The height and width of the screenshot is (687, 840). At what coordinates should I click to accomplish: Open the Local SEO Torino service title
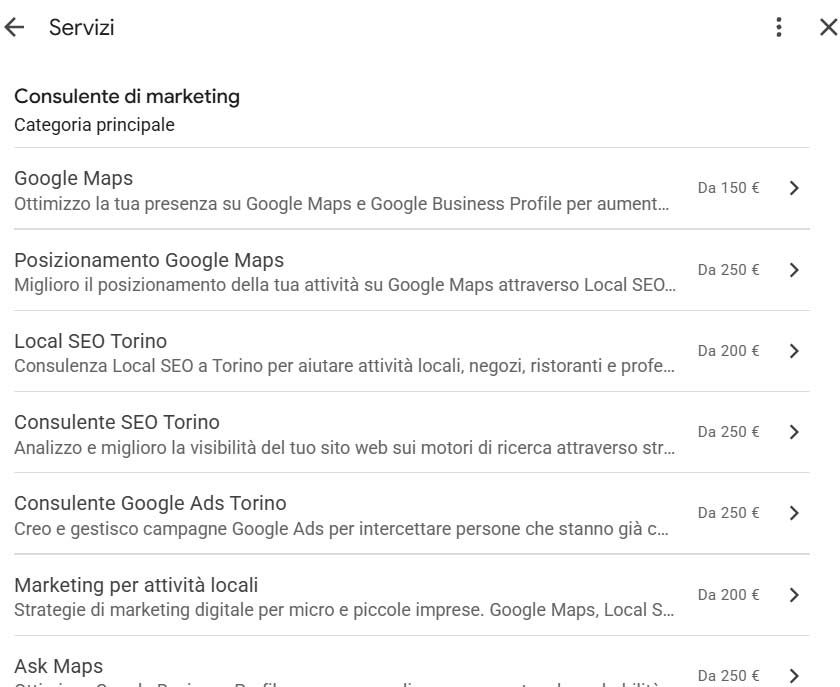(91, 341)
